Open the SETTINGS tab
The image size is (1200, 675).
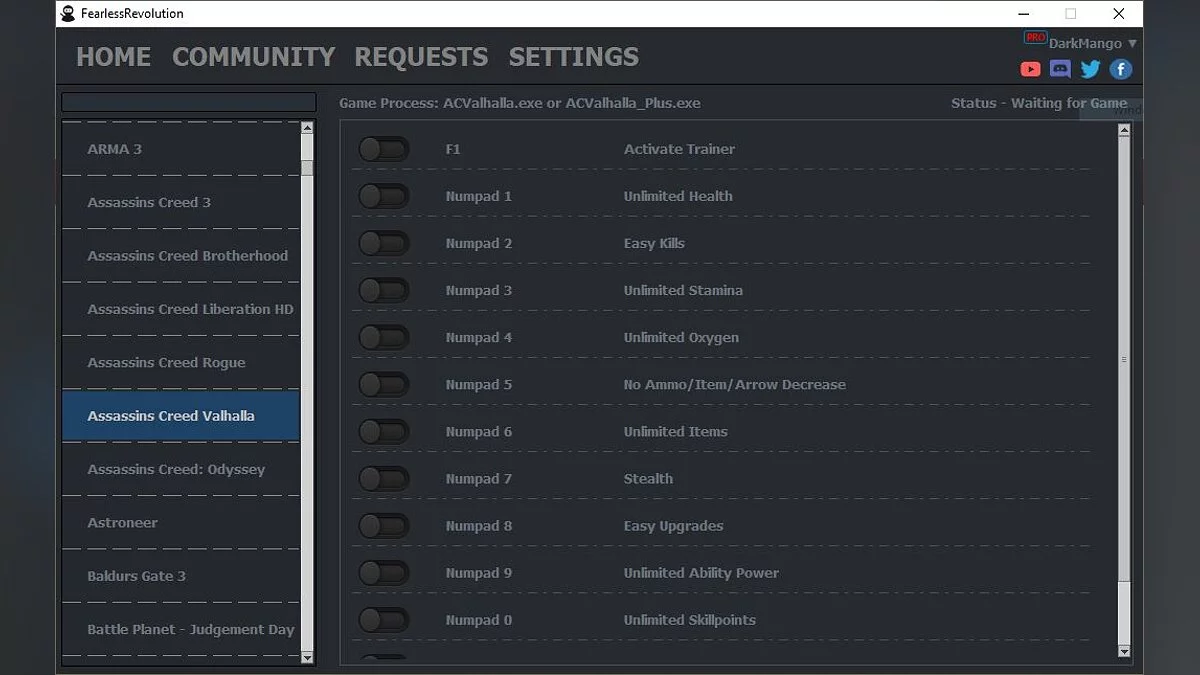tap(574, 57)
